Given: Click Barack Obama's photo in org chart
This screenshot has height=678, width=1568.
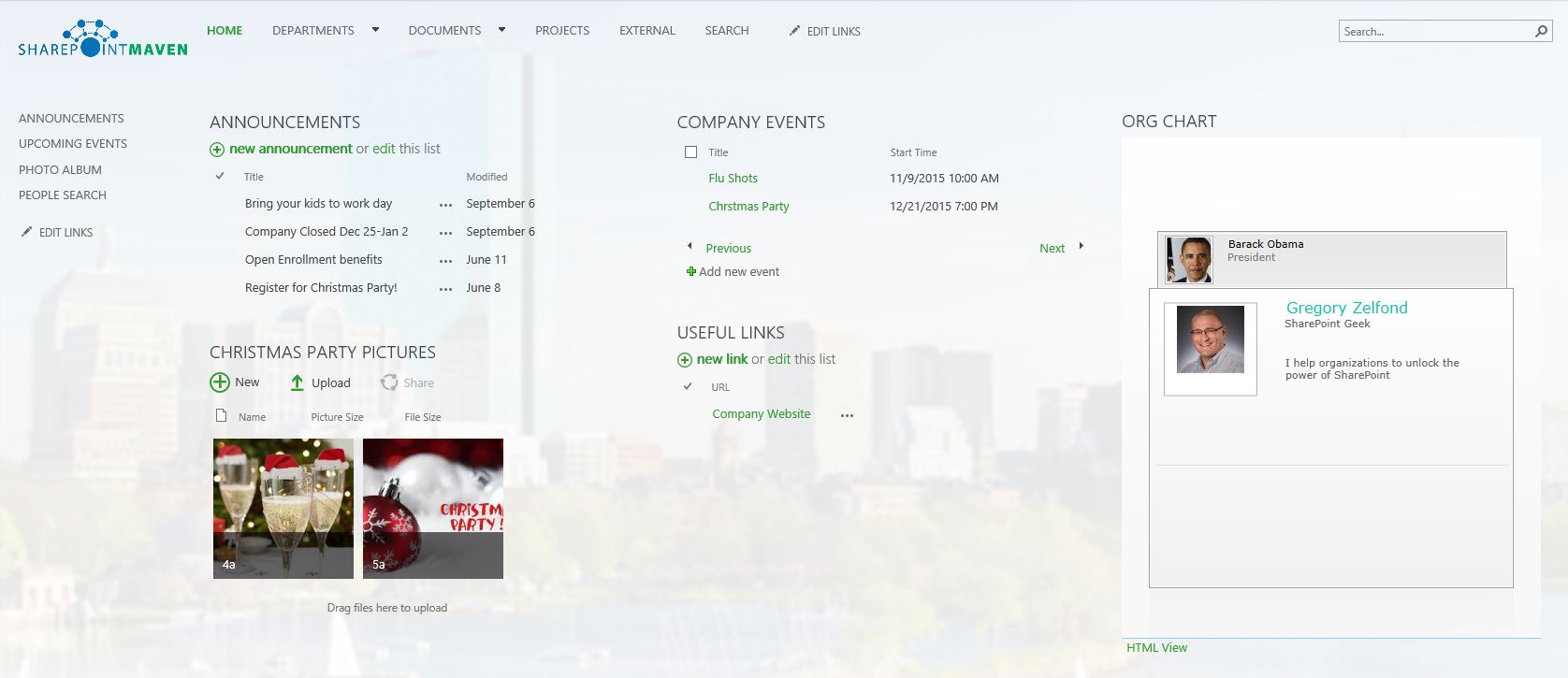Looking at the screenshot, I should pos(1189,259).
